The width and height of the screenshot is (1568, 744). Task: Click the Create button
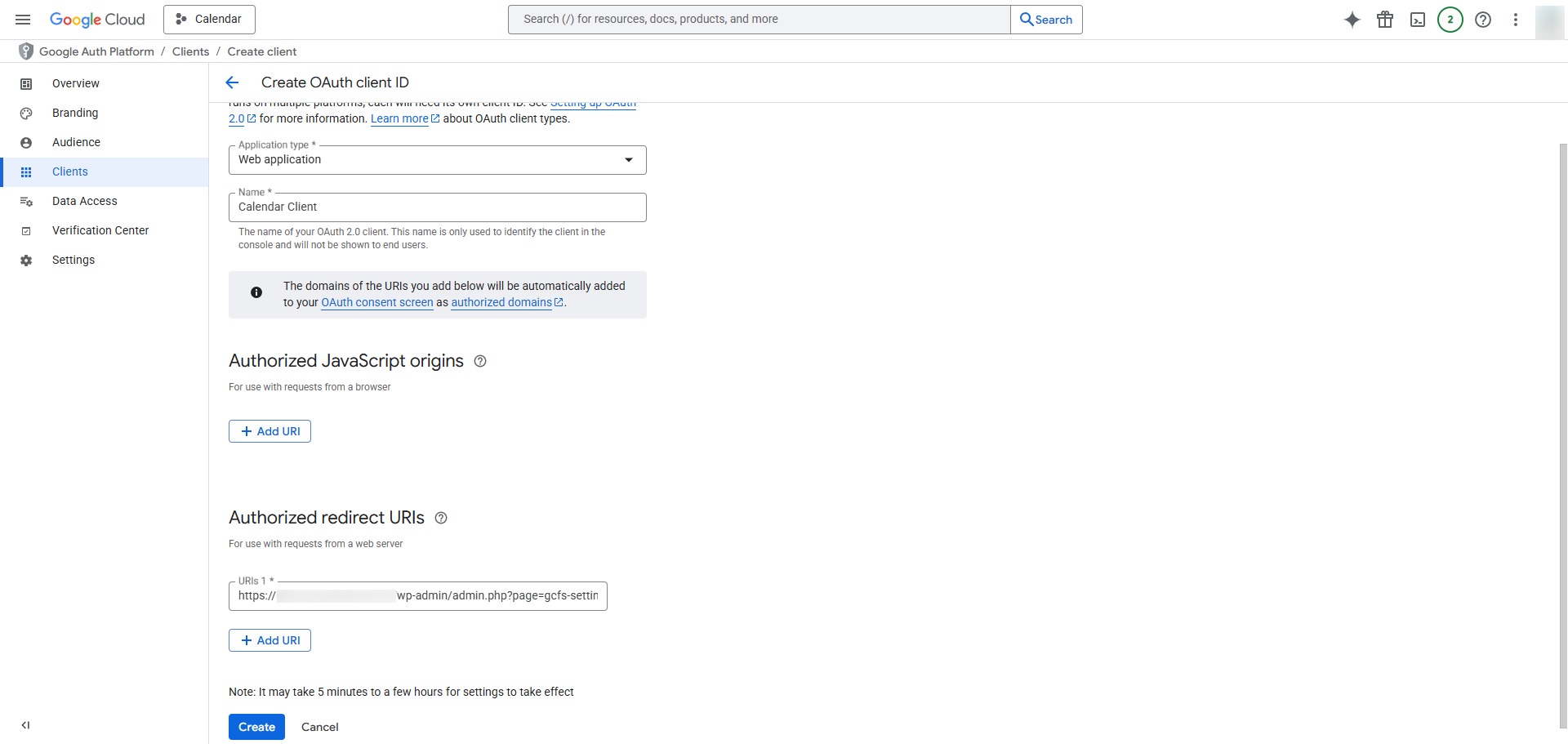coord(256,727)
